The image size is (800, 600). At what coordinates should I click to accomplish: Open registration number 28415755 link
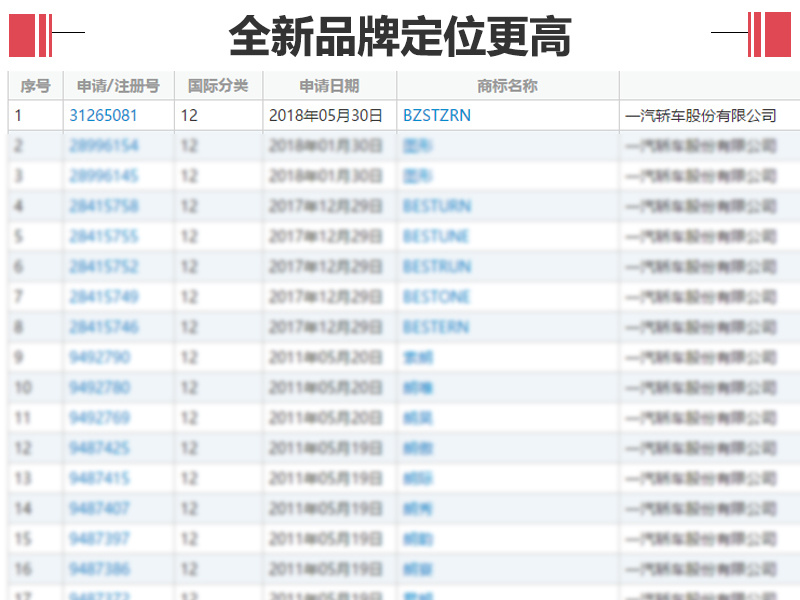click(x=104, y=236)
